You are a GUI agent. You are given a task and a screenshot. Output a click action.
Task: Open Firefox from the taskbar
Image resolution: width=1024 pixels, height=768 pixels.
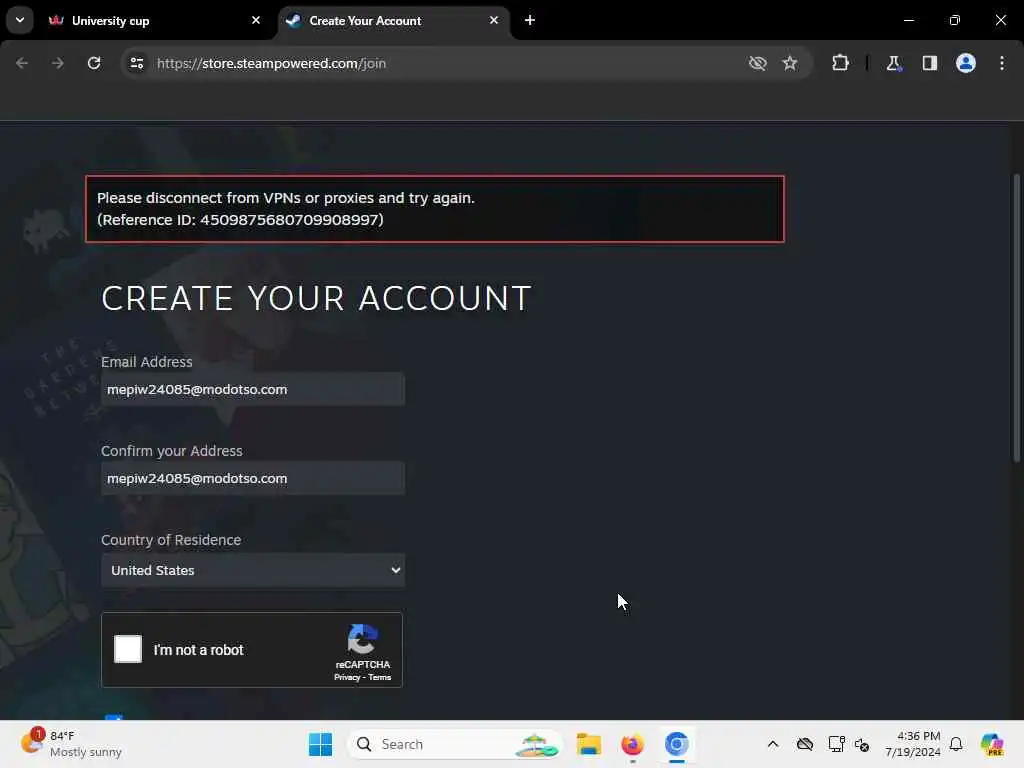click(632, 744)
